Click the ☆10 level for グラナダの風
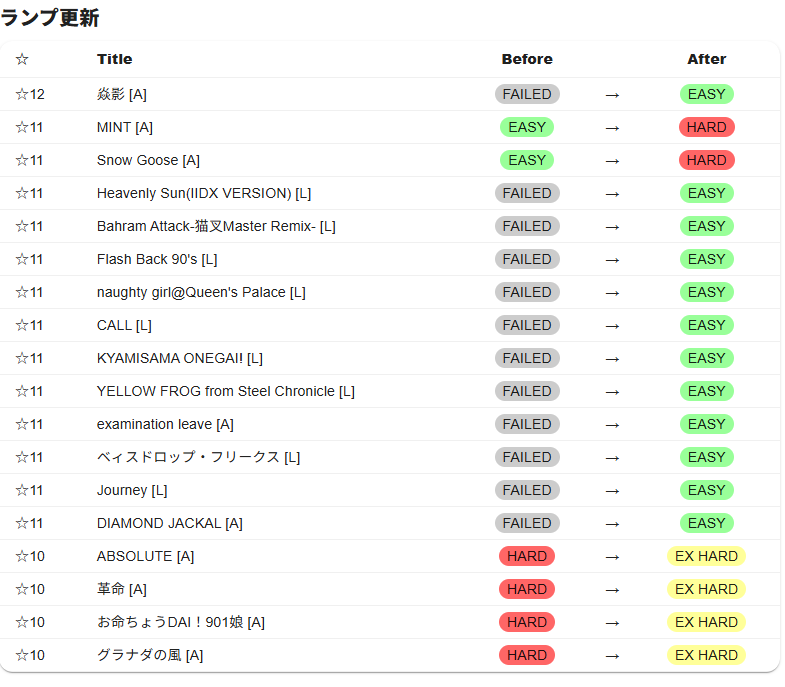785x687 pixels. [30, 655]
